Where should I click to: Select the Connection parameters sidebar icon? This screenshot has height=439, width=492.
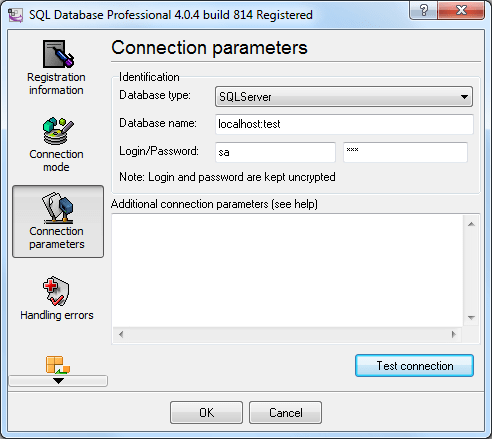[x=58, y=221]
